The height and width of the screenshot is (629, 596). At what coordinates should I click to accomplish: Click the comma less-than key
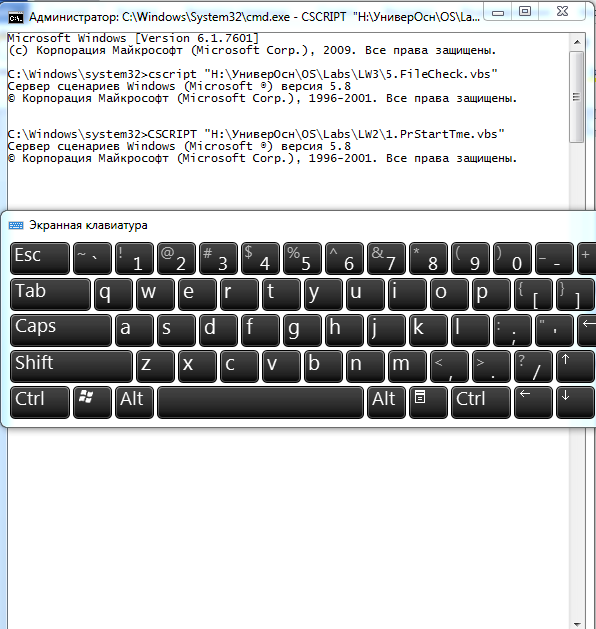449,366
